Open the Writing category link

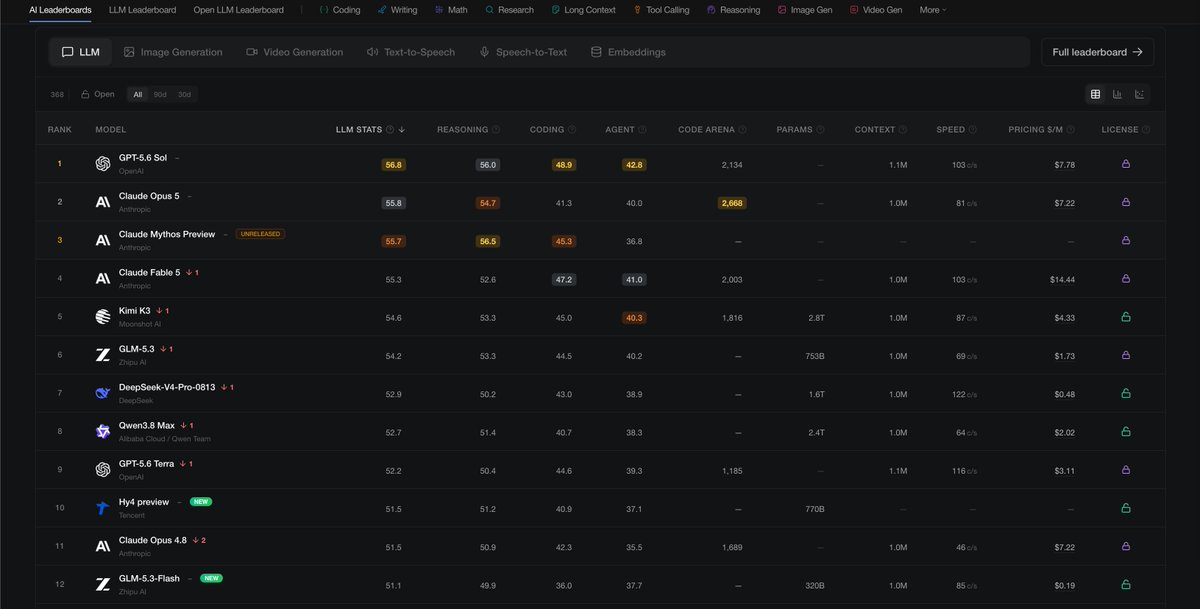[398, 10]
